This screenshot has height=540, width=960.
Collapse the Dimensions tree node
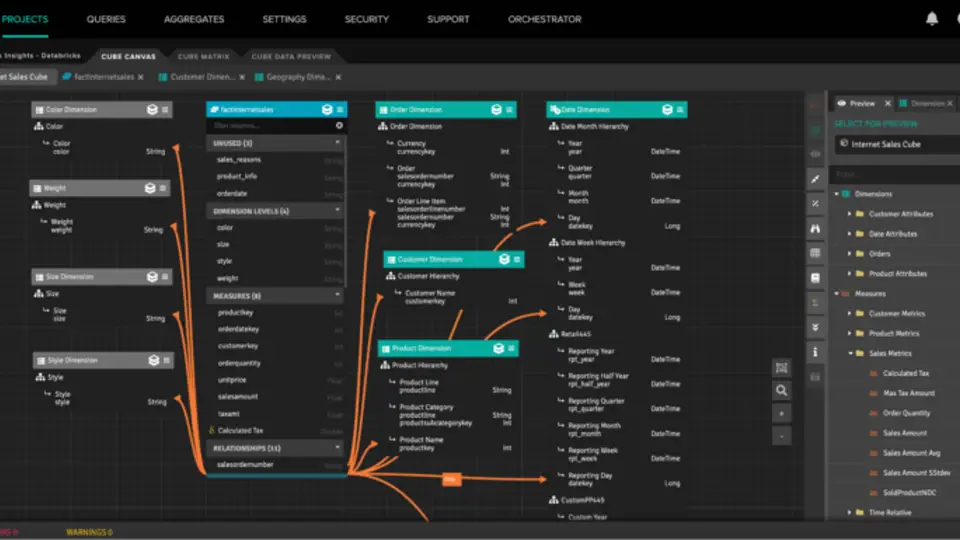point(836,194)
